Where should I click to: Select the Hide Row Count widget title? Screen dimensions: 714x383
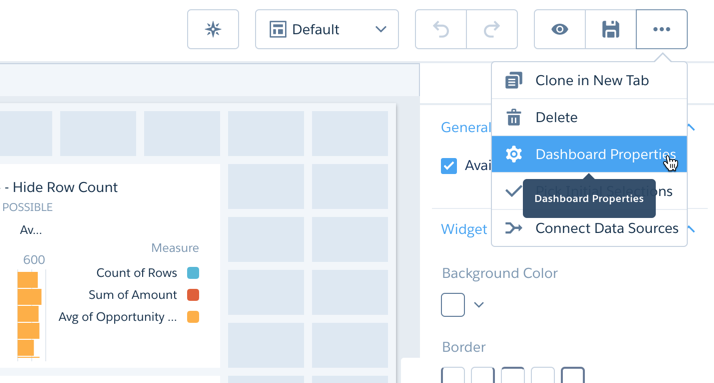(65, 187)
